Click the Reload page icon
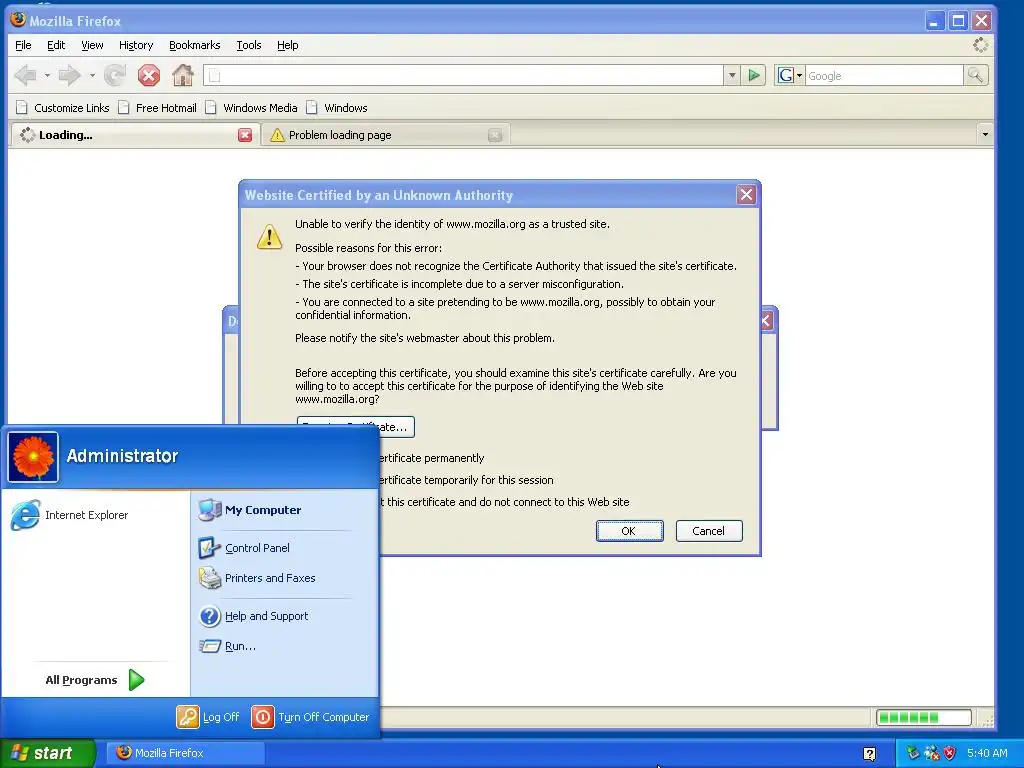 pyautogui.click(x=115, y=76)
